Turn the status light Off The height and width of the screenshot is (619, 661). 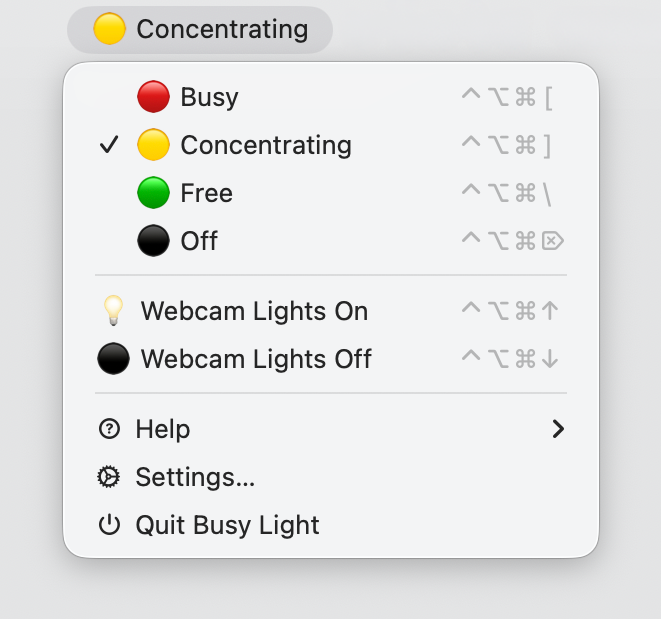point(199,241)
